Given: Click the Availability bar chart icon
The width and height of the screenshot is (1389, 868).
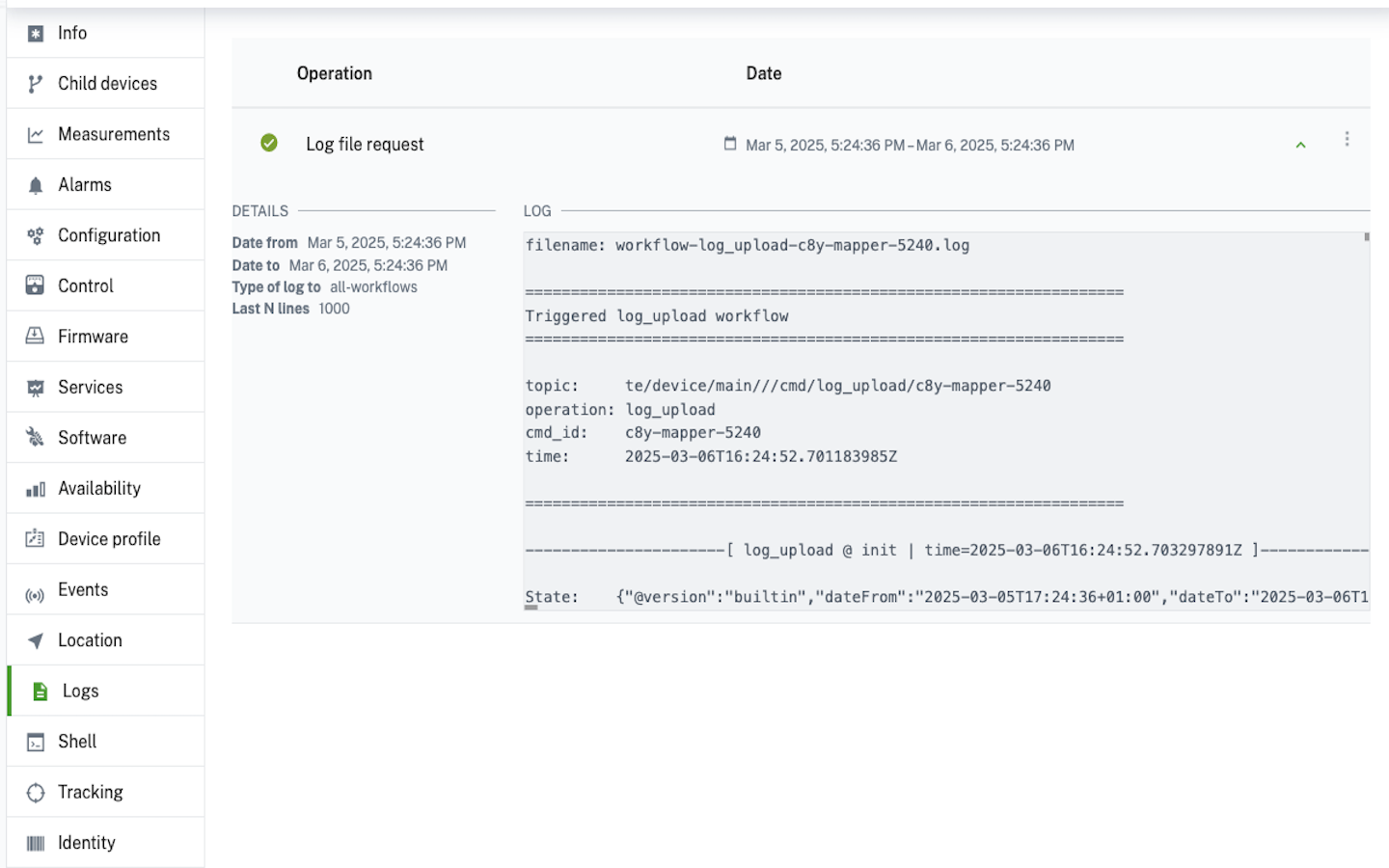Looking at the screenshot, I should click(x=36, y=489).
